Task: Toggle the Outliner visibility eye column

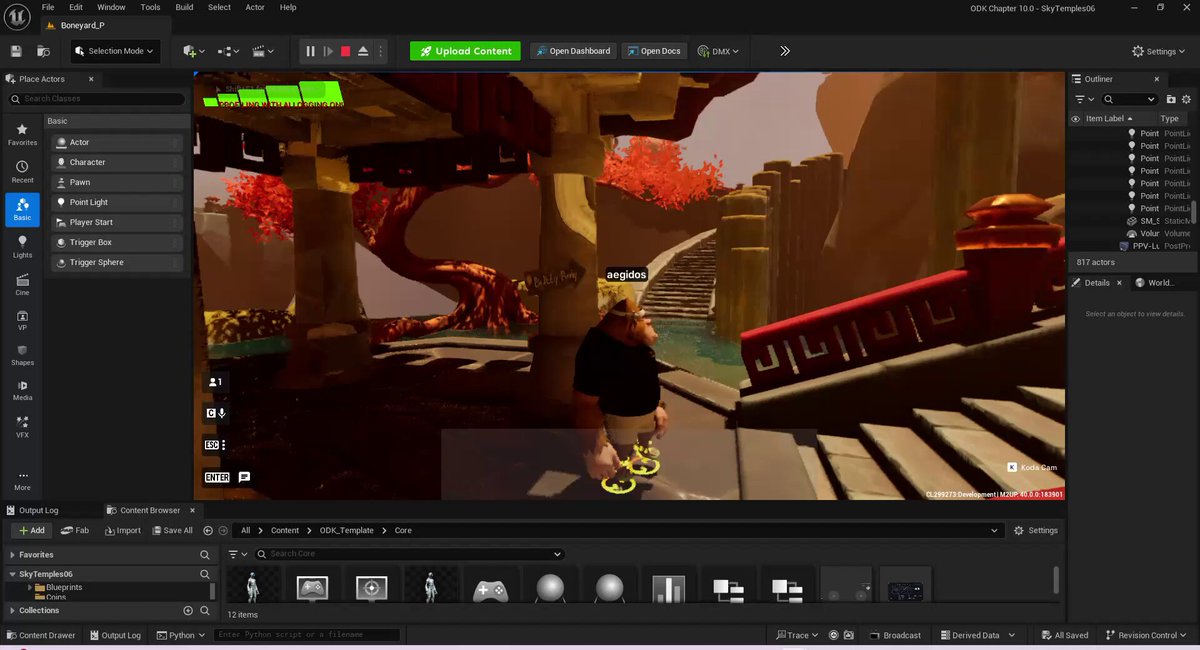Action: pos(1076,119)
